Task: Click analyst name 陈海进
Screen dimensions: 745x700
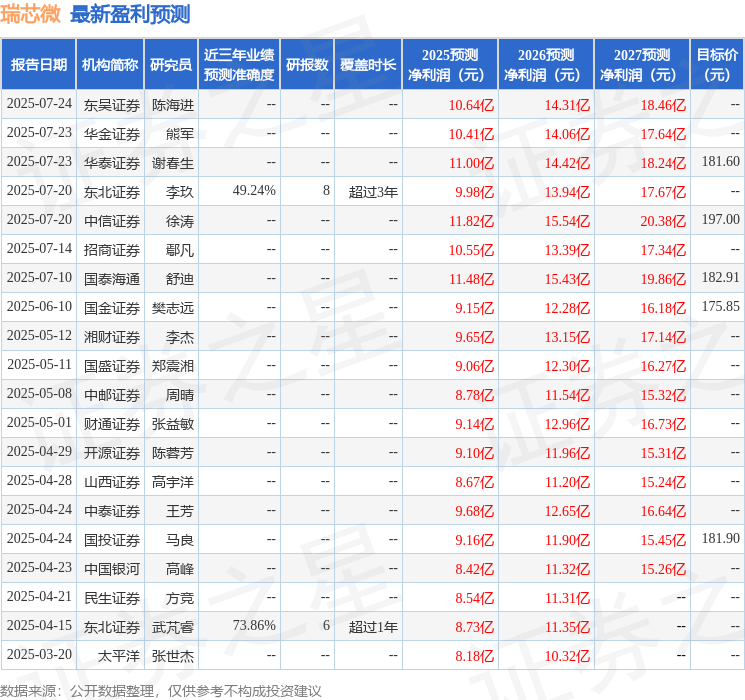Action: pyautogui.click(x=173, y=105)
